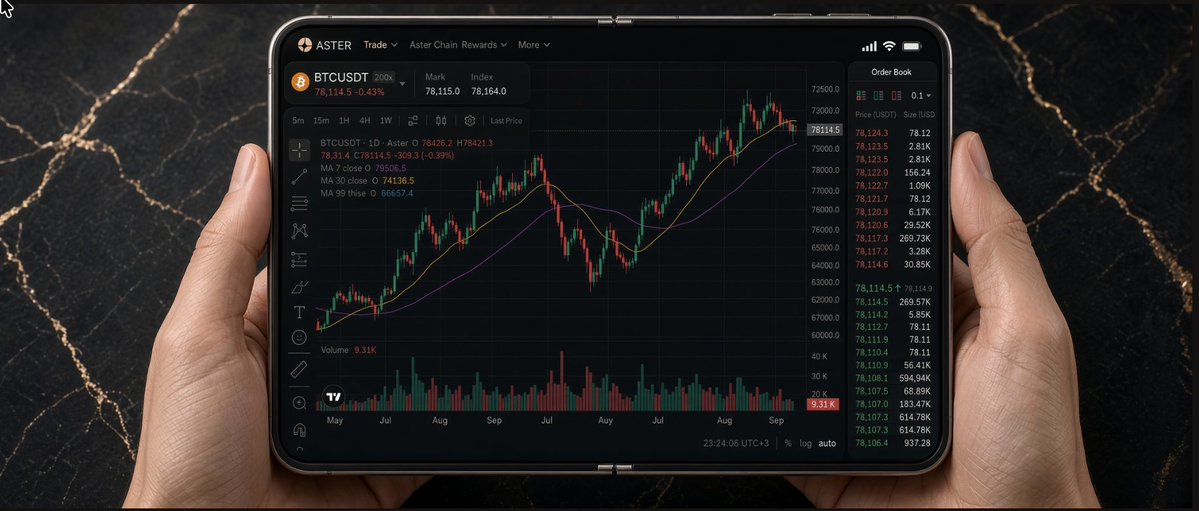Screen dimensions: 1199x511
Task: Open the emoji sticker tool
Action: 299,337
